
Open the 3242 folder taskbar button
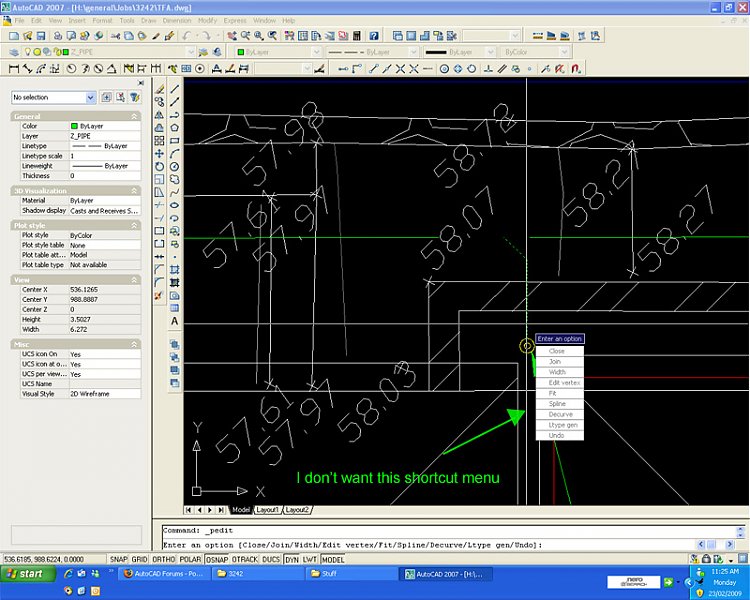pyautogui.click(x=256, y=574)
